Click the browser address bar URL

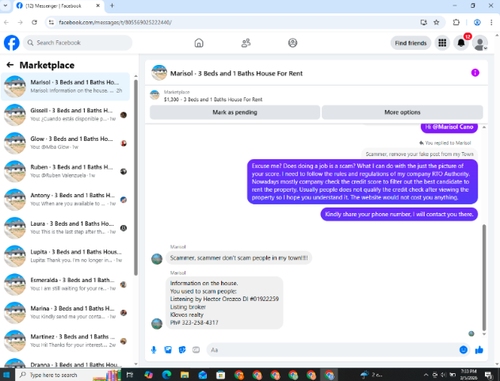[x=115, y=22]
